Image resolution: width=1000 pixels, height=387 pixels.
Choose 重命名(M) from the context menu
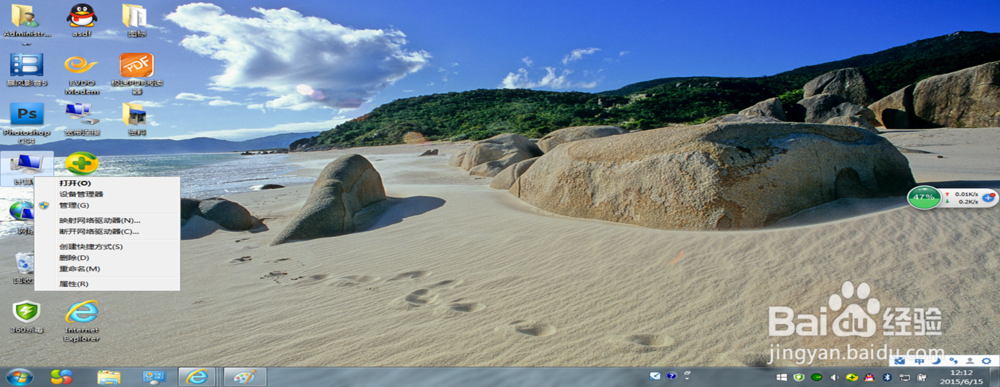point(107,268)
